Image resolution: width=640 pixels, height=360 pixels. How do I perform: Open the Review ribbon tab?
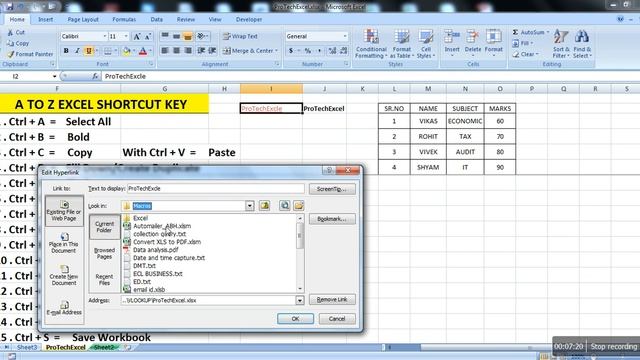pyautogui.click(x=186, y=20)
